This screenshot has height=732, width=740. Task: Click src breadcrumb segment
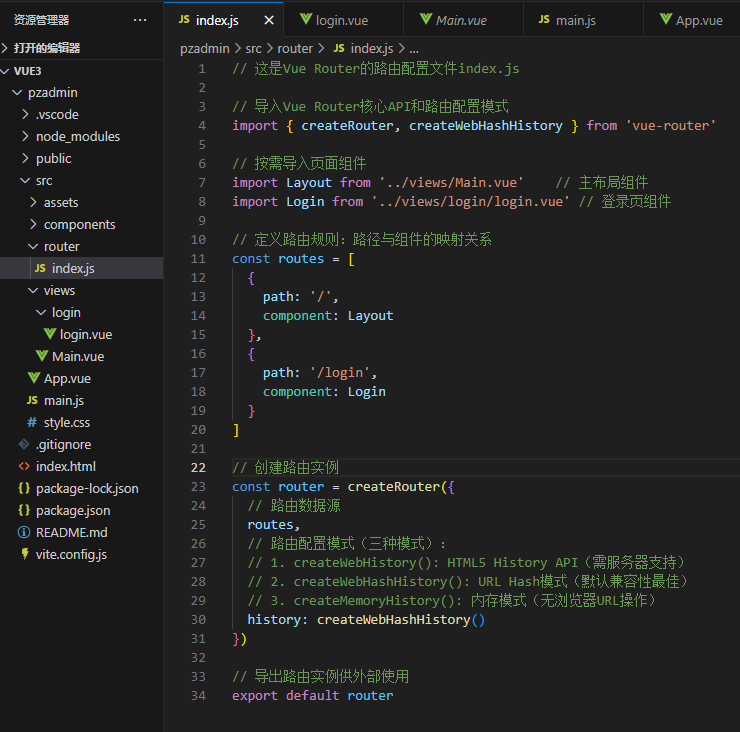pyautogui.click(x=253, y=48)
